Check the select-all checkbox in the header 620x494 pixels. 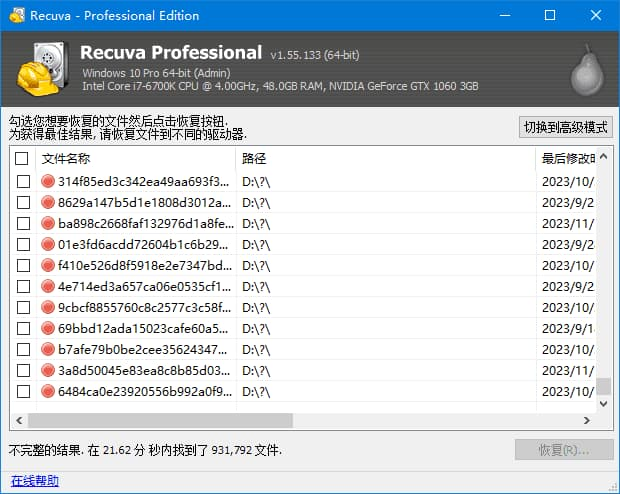21,159
